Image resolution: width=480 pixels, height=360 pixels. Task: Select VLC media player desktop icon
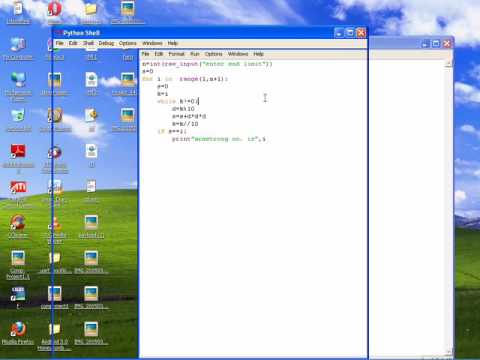pyautogui.click(x=55, y=230)
